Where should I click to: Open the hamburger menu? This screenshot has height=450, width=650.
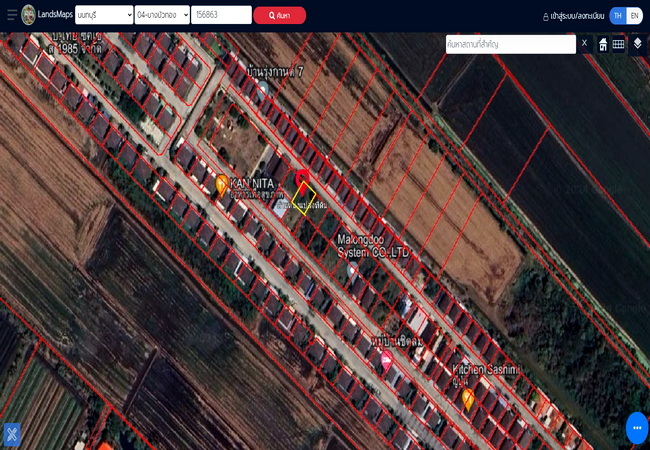(12, 15)
